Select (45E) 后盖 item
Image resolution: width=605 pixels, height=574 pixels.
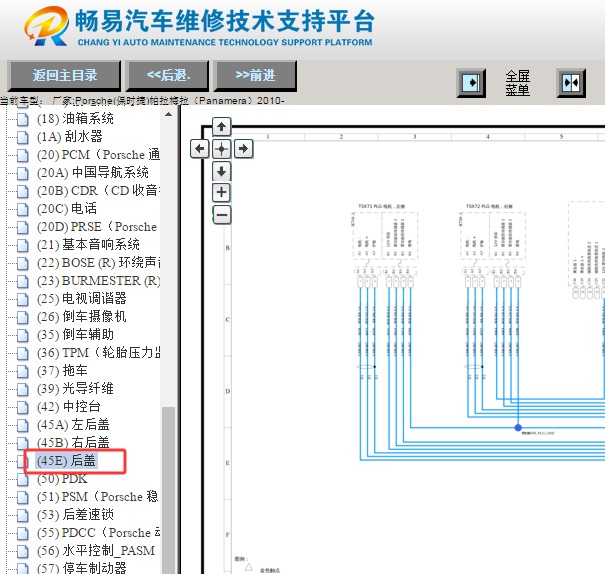[66, 461]
